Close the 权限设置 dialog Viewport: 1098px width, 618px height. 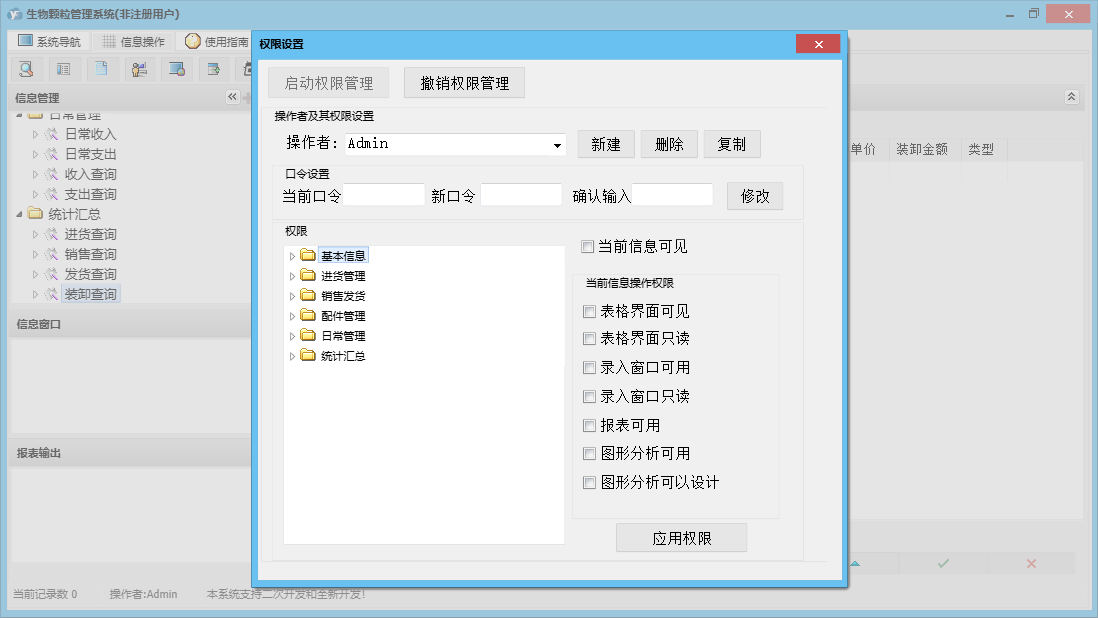pyautogui.click(x=818, y=44)
